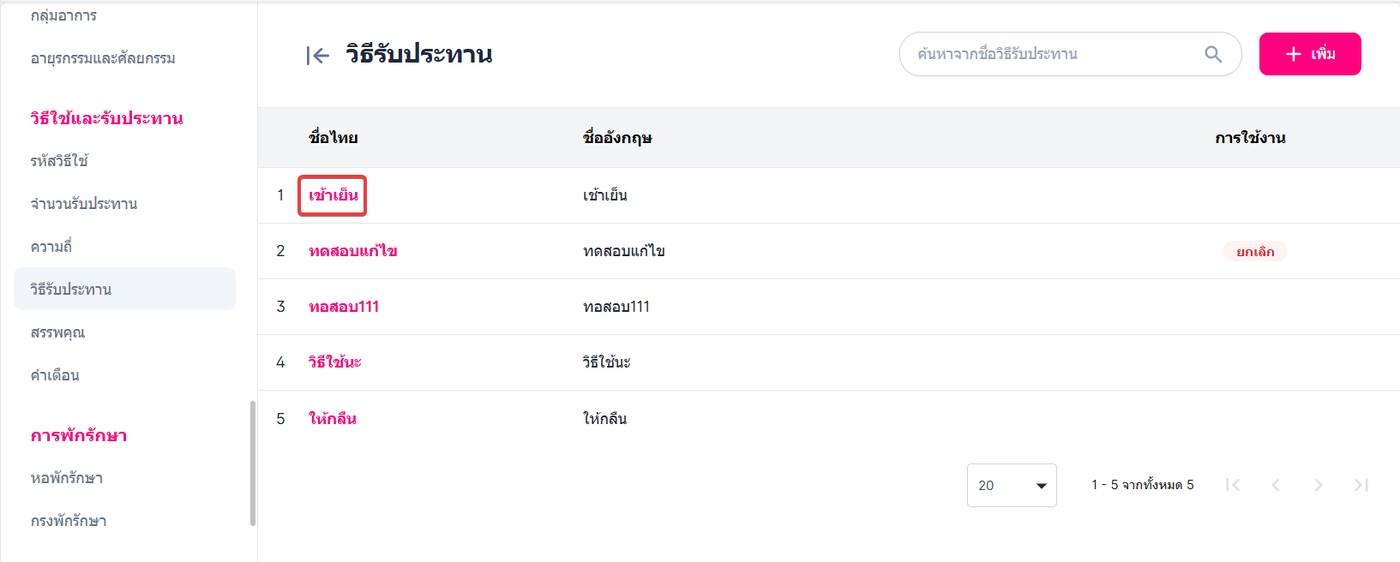Go to หอพักรักษา in the sidebar
1400x562 pixels.
pyautogui.click(x=67, y=478)
